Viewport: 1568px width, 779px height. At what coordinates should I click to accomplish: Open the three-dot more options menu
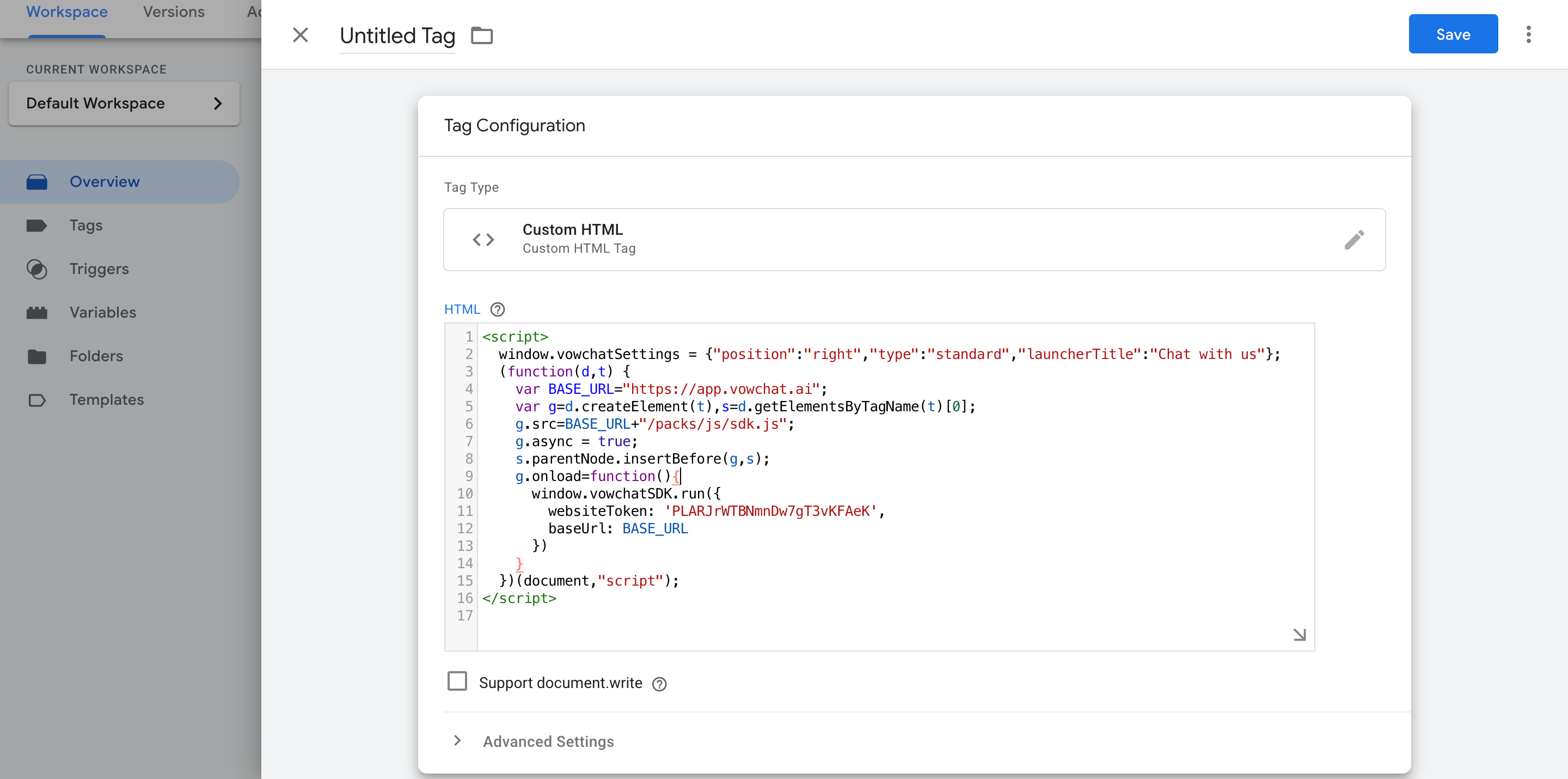coord(1528,35)
